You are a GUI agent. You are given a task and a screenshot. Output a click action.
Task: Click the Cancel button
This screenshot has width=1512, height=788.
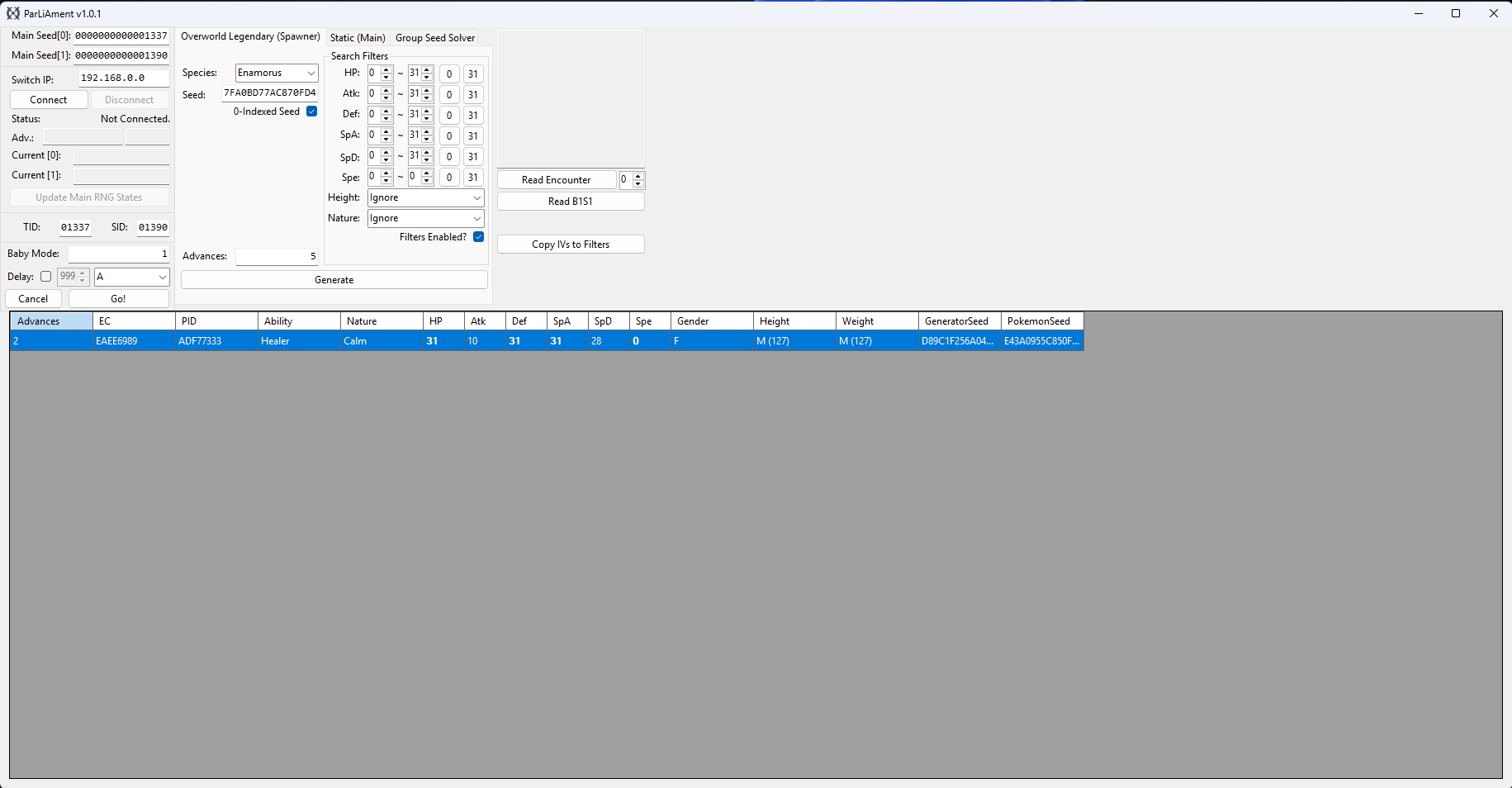33,299
